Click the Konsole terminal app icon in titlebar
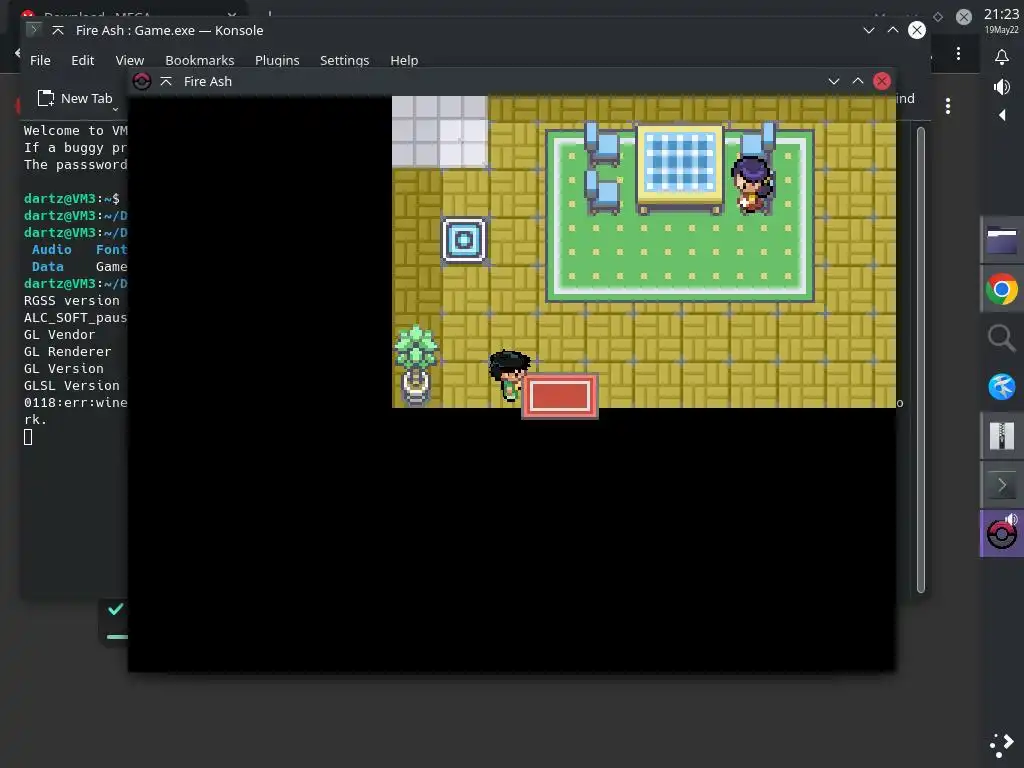Viewport: 1024px width, 768px height. [33, 30]
